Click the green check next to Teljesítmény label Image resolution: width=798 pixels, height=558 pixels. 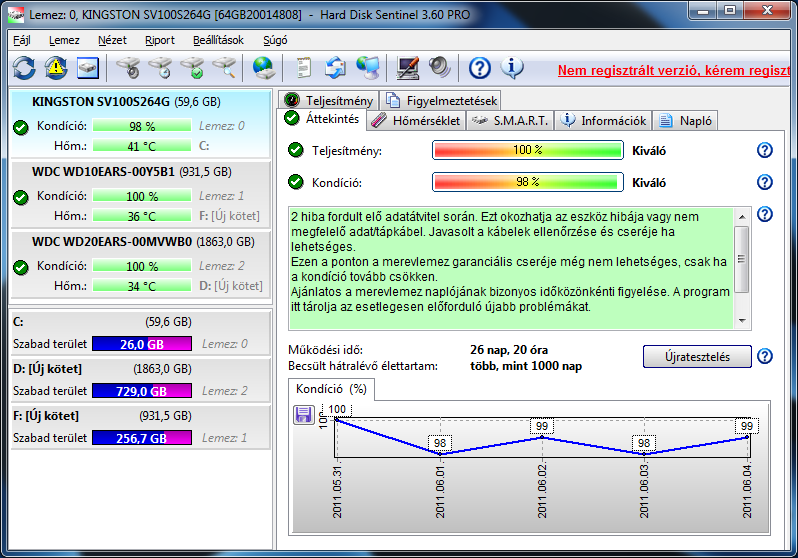coord(296,150)
